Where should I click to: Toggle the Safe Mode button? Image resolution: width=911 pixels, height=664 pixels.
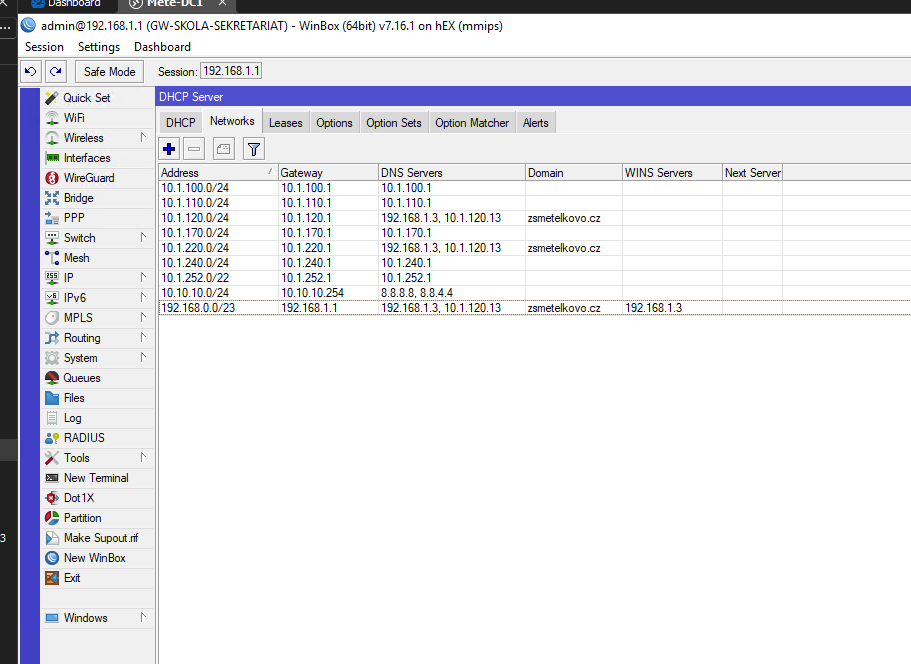coord(109,72)
